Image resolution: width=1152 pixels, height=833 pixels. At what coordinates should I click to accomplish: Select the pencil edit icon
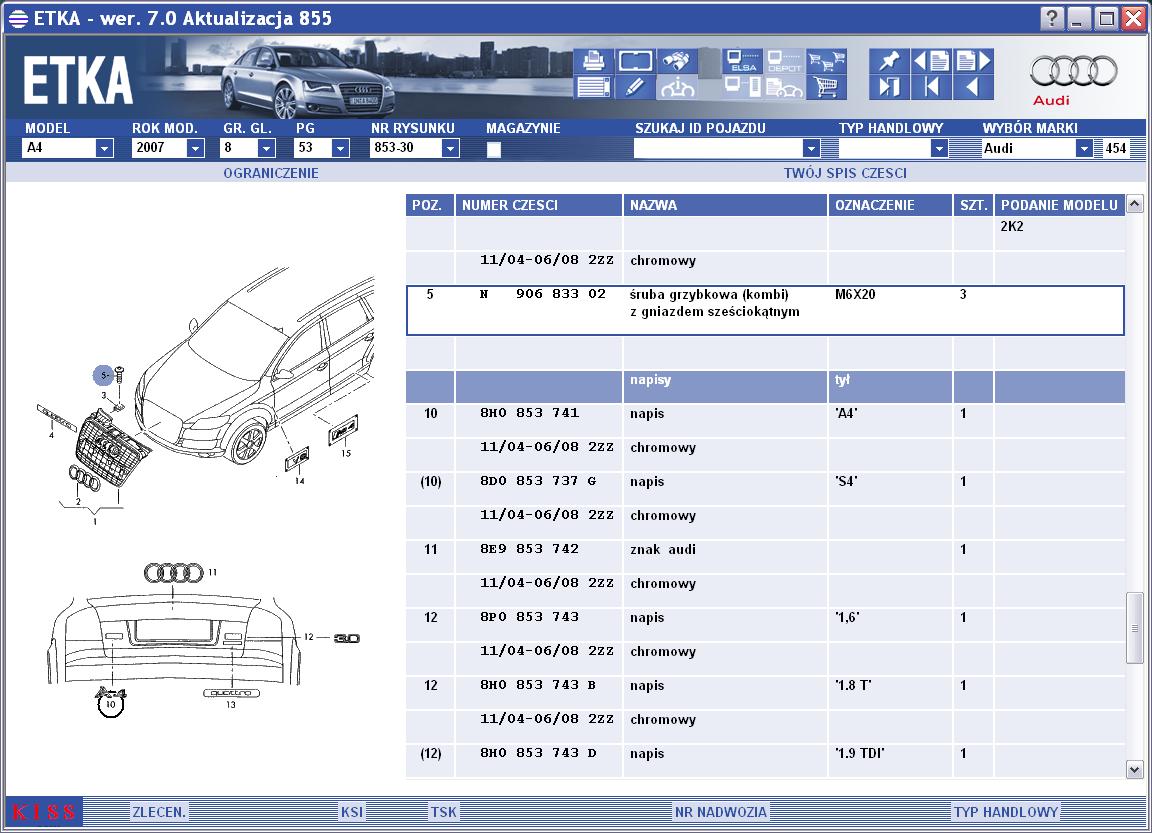[635, 87]
